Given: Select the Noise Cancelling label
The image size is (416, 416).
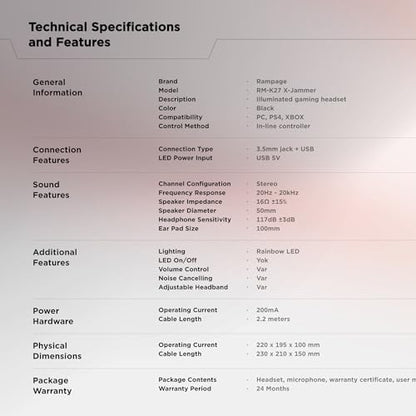Looking at the screenshot, I should (x=185, y=278).
